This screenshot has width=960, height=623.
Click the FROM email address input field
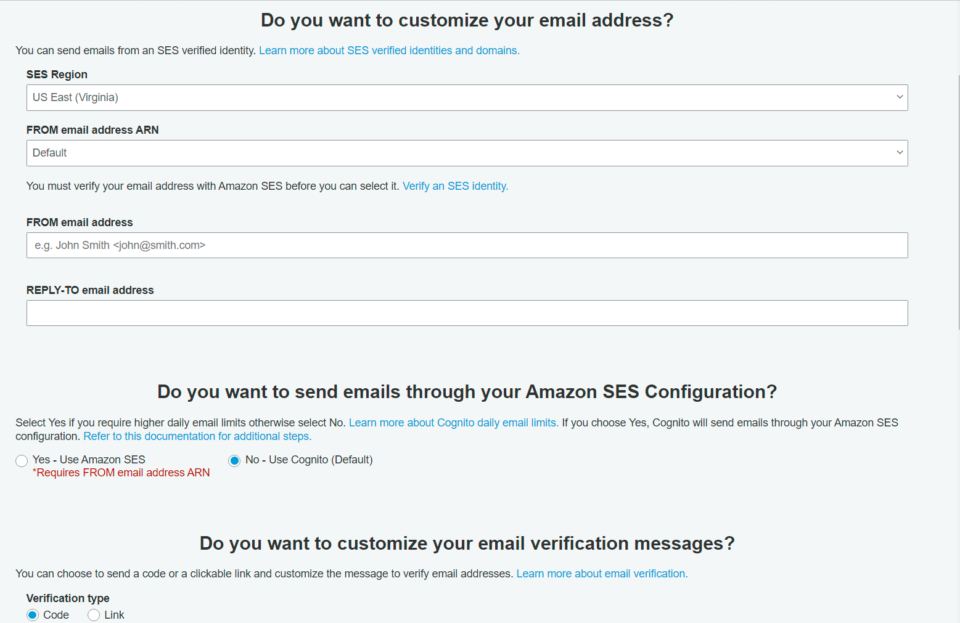tap(466, 245)
